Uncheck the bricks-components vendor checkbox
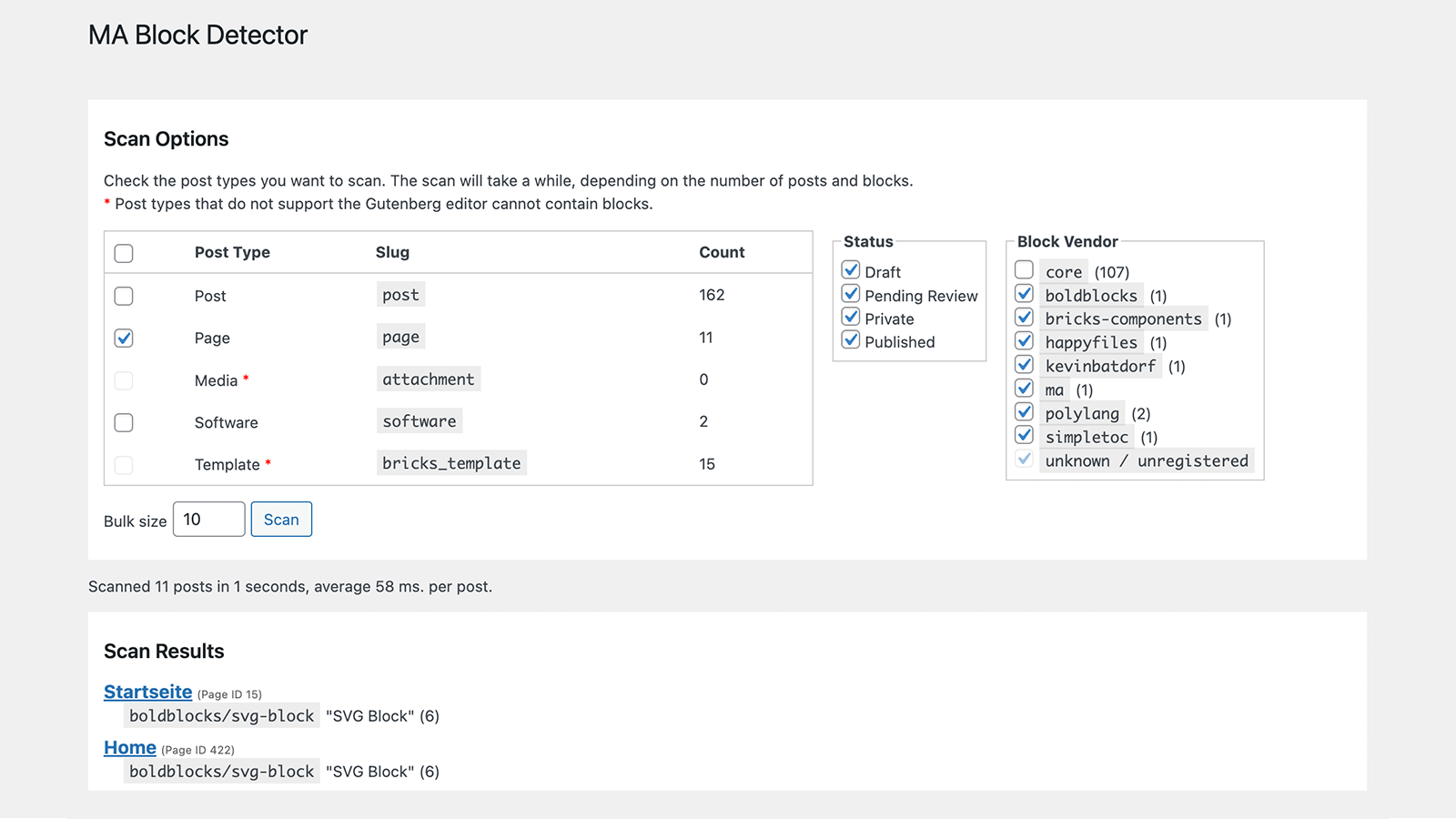Screen dimensions: 1456x819 [x=1024, y=318]
